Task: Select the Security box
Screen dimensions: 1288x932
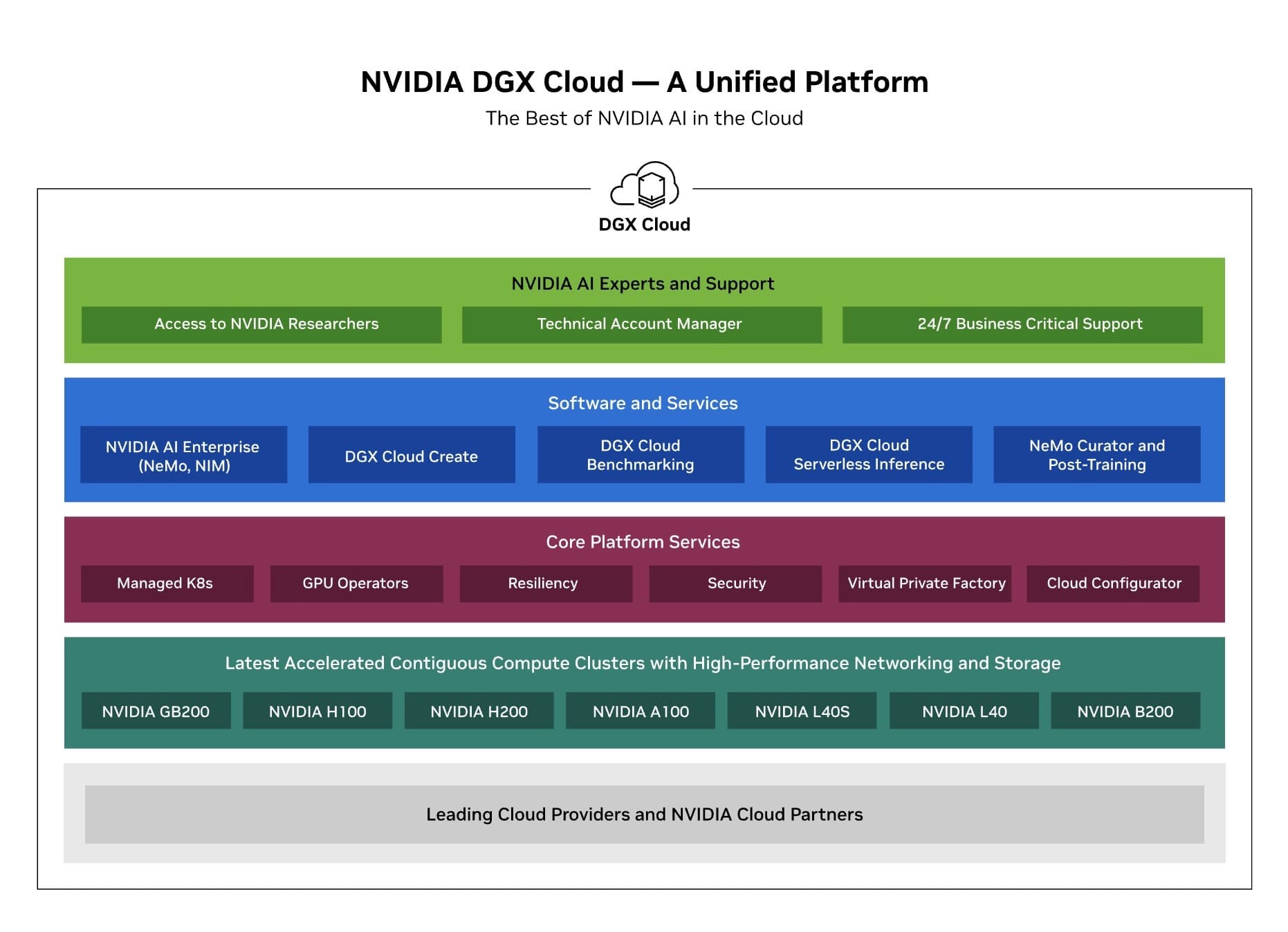Action: point(736,584)
